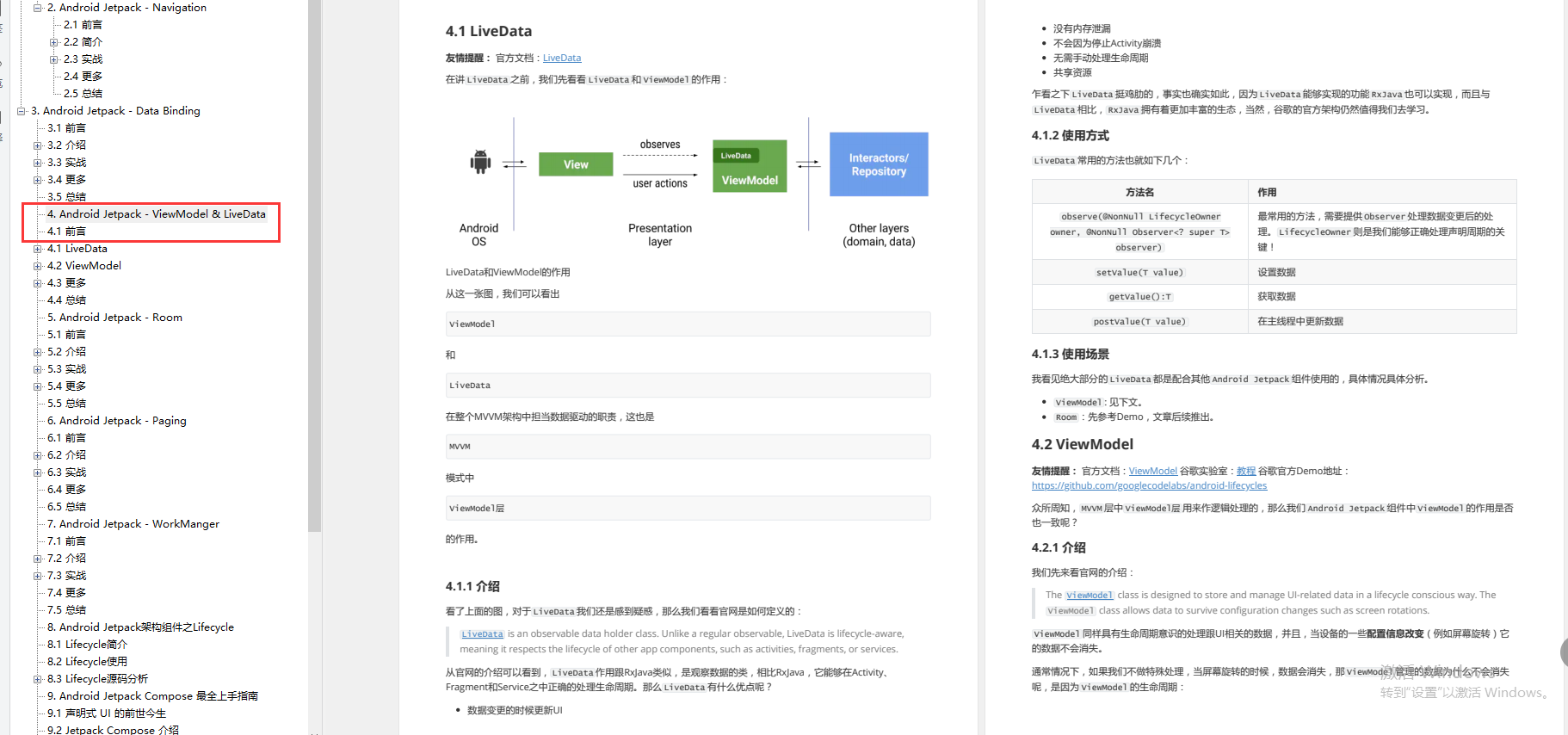Expand the '3.4 更多' bookmark node
Image resolution: width=1568 pixels, height=735 pixels.
pos(37,180)
